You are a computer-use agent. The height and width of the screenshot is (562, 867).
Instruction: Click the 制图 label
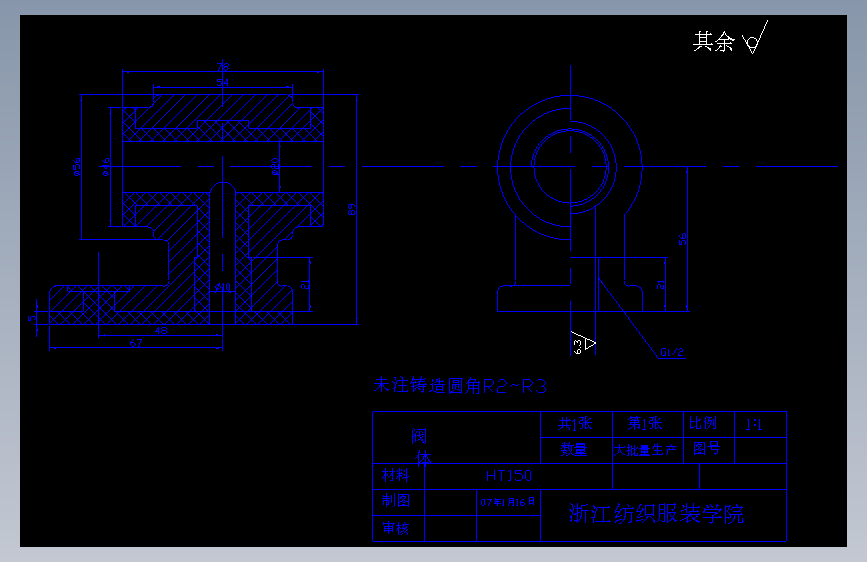point(396,501)
